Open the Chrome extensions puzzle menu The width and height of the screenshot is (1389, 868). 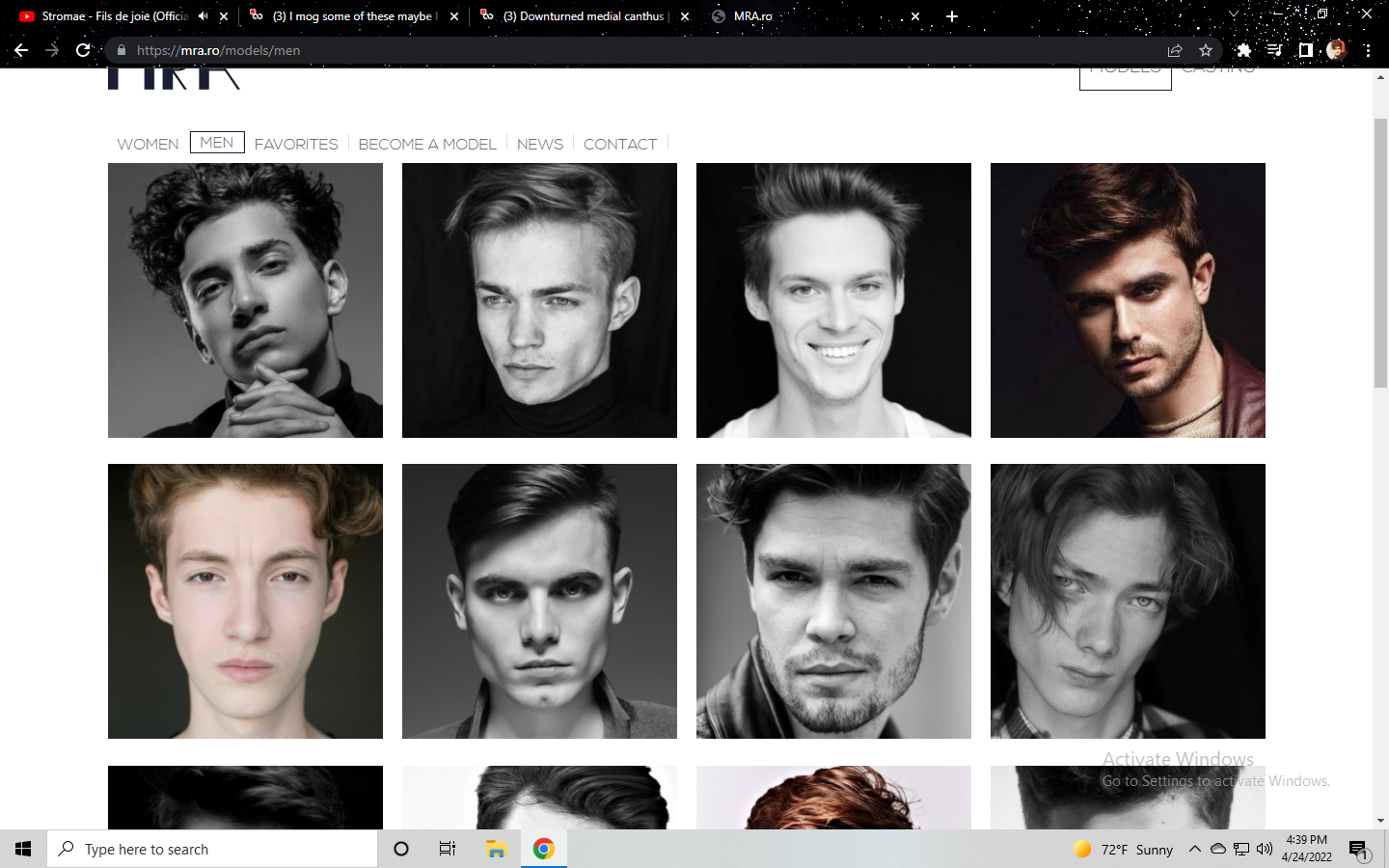click(x=1244, y=50)
